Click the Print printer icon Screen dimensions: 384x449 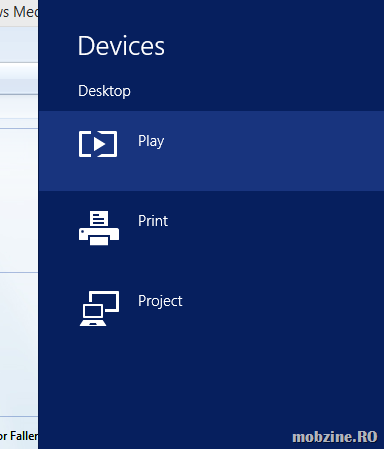(99, 228)
